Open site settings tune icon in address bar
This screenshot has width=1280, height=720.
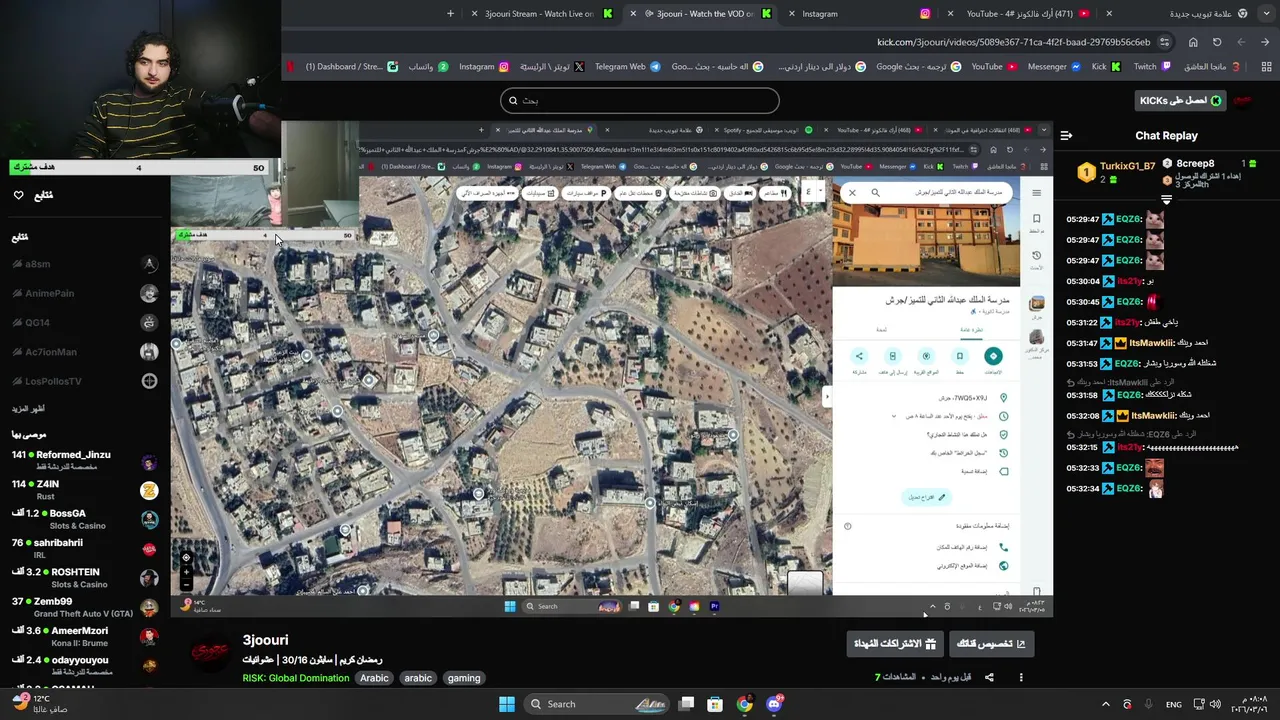click(x=1164, y=42)
